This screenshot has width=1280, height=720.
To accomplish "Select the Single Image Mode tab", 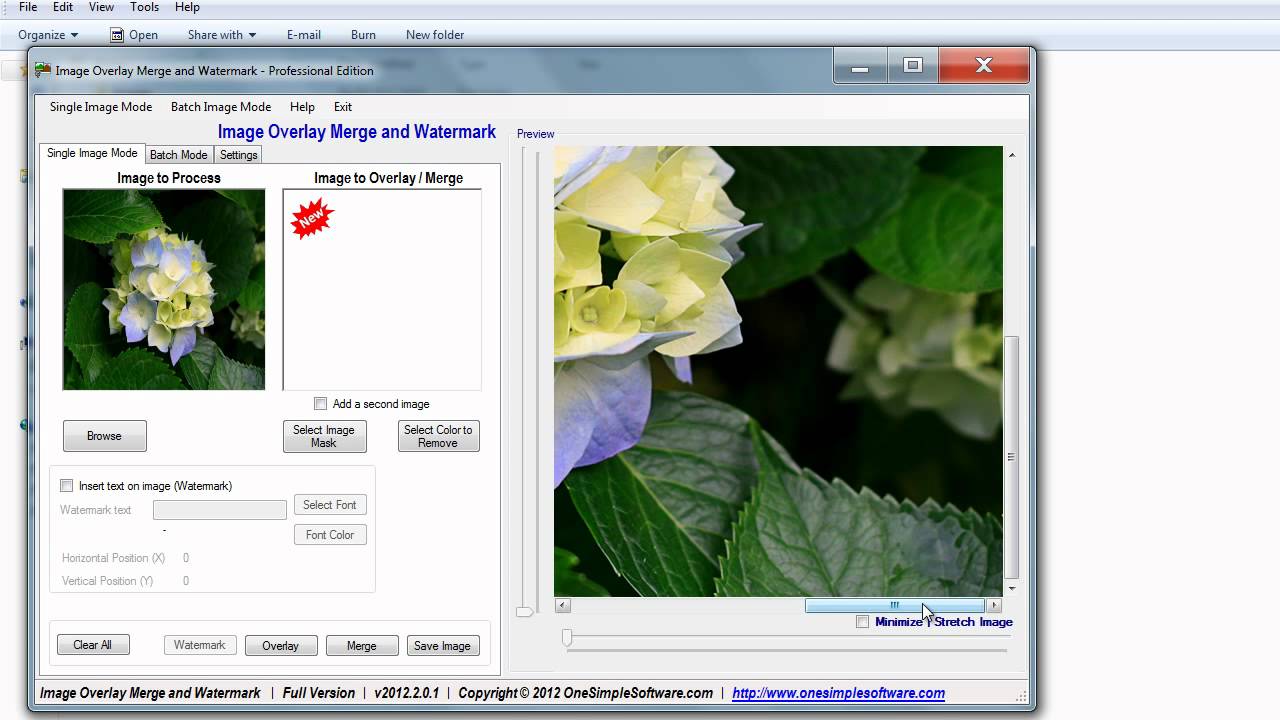I will coord(92,153).
